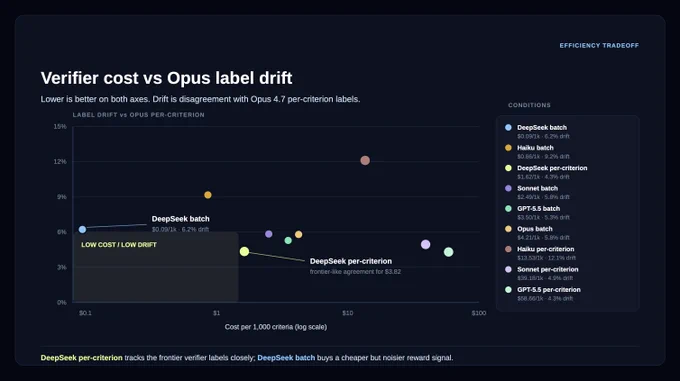Click the 'DeepSeek batch' callout inside the chart
The width and height of the screenshot is (680, 381).
click(x=180, y=219)
